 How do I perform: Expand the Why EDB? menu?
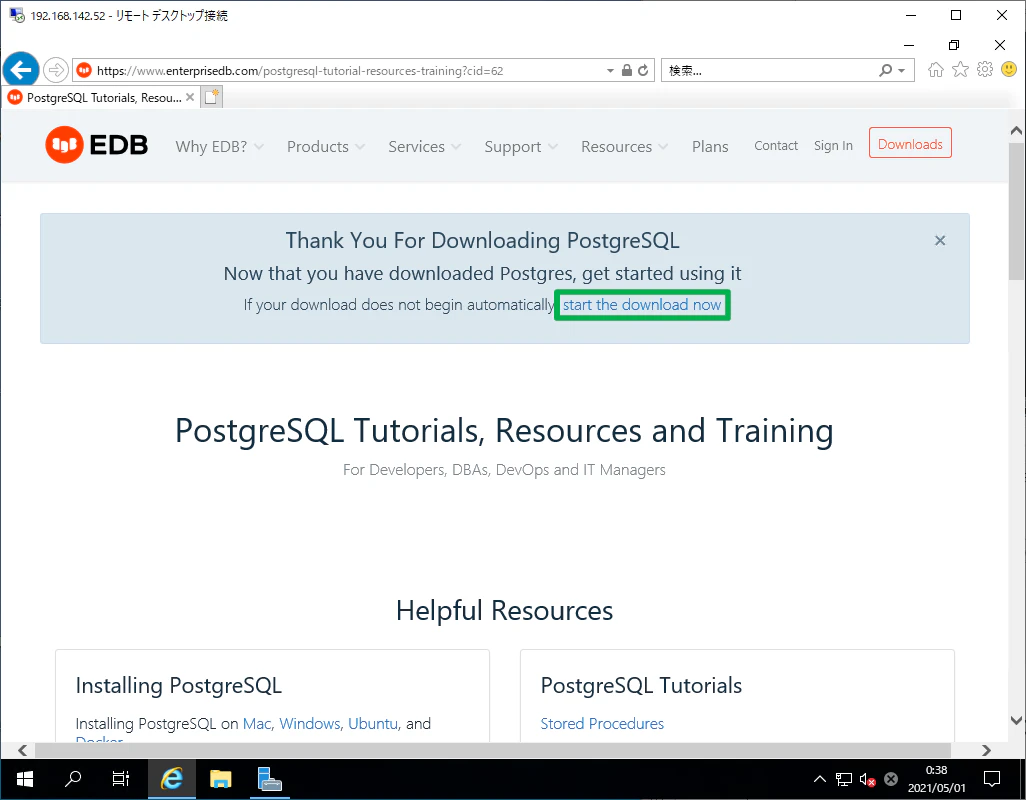[219, 147]
